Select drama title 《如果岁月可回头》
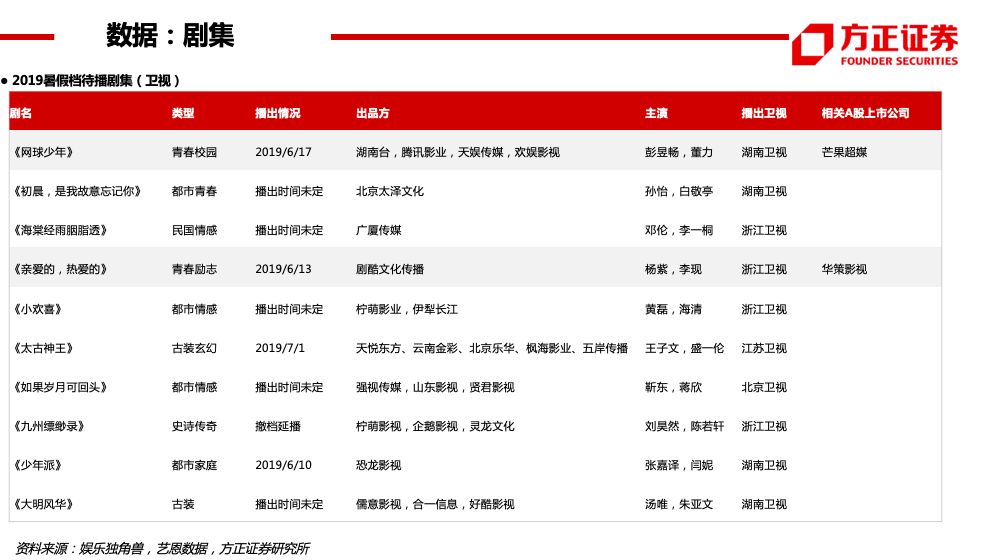Screen dimensions: 1003x560 pos(60,387)
